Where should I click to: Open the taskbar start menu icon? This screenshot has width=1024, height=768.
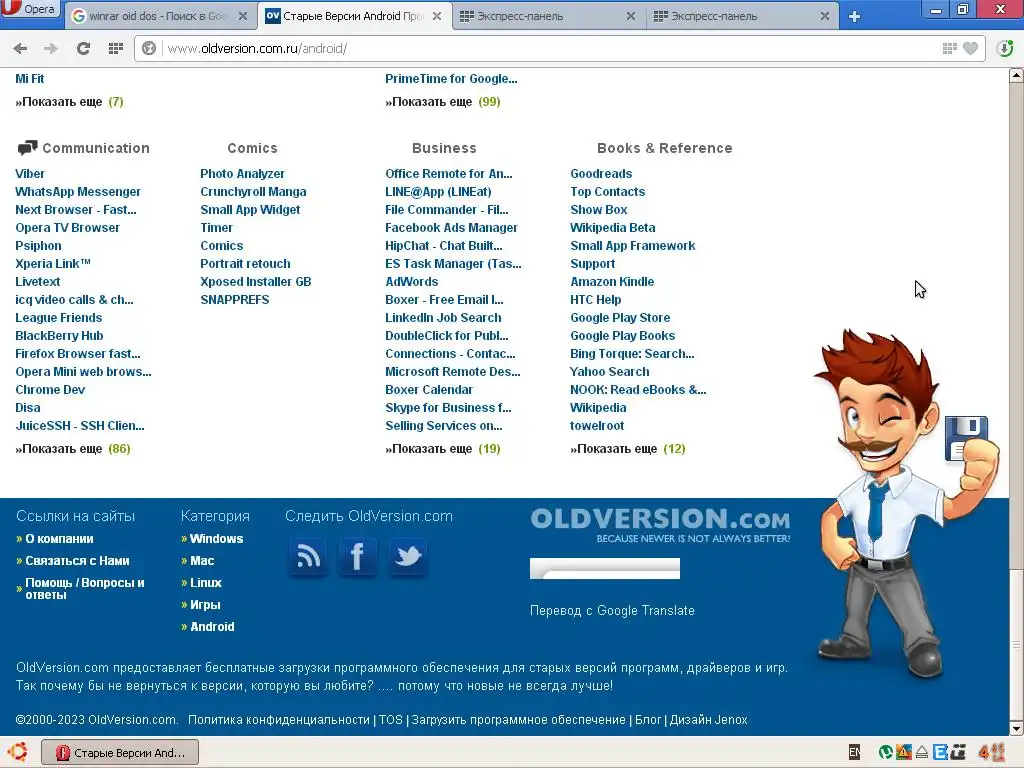point(17,752)
